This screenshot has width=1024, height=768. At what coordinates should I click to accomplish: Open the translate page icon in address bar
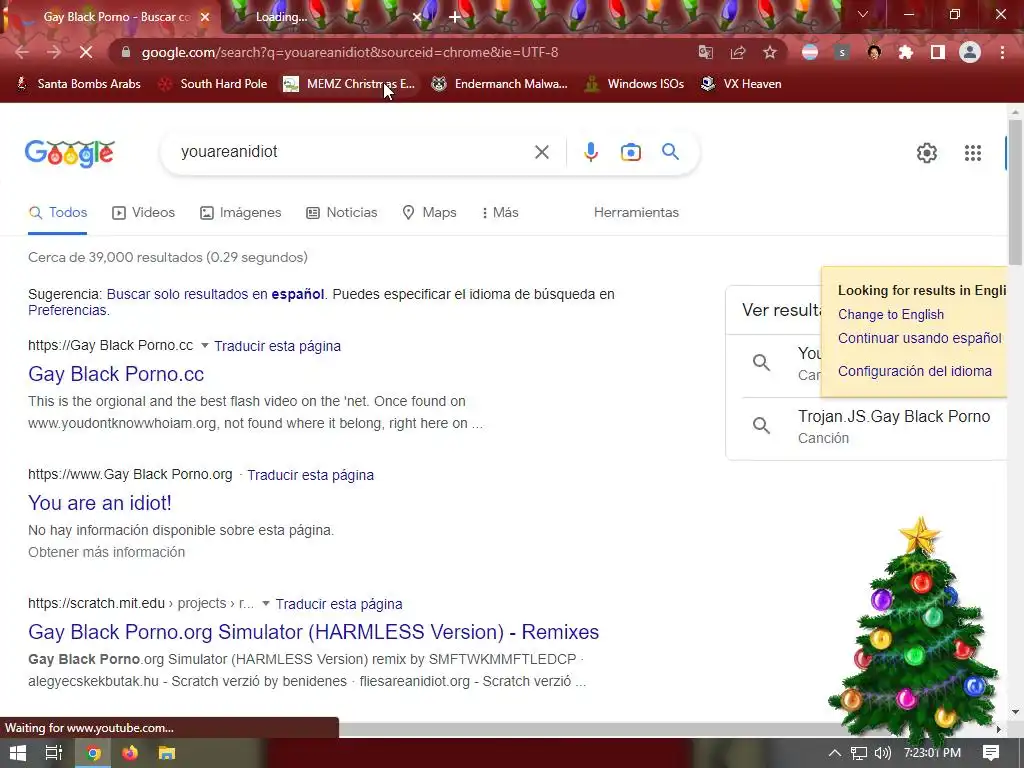point(705,52)
